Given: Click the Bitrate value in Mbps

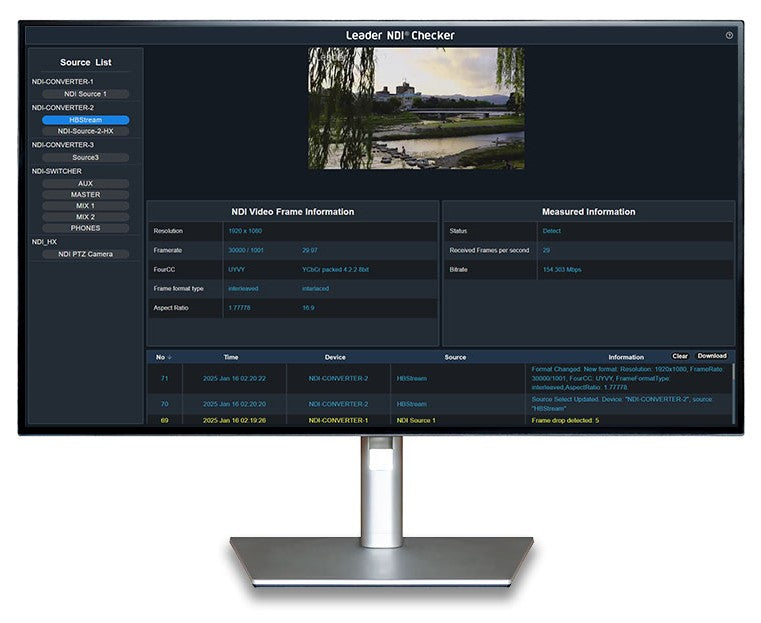Looking at the screenshot, I should coord(562,269).
